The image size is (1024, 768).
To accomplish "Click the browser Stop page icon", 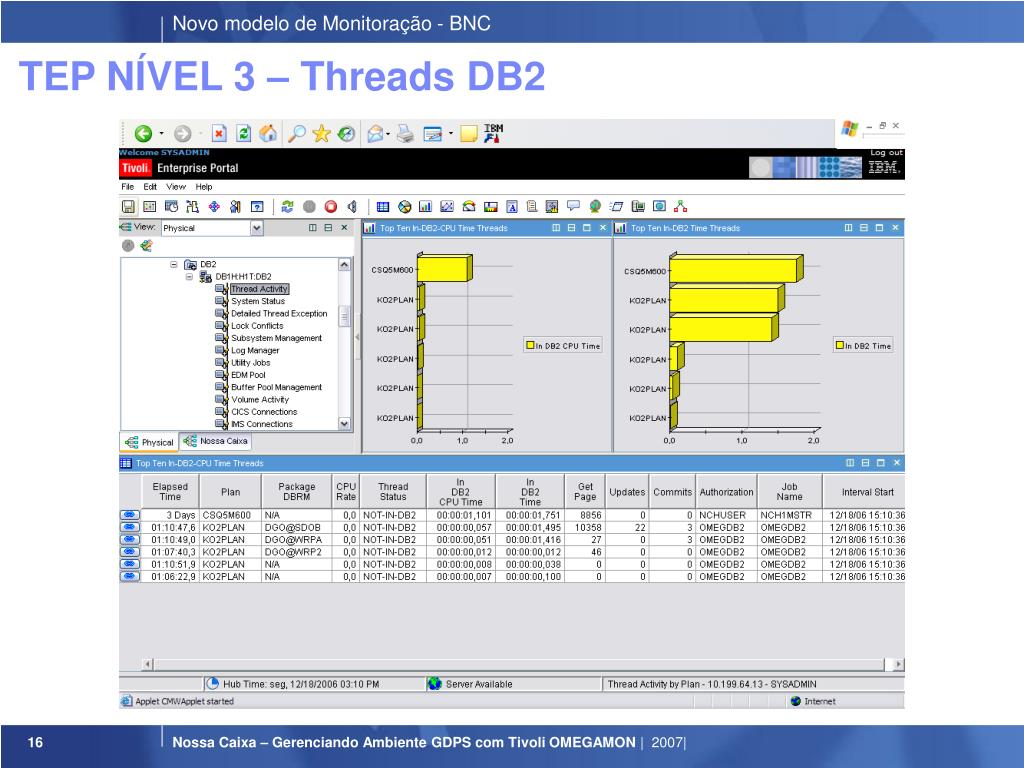I will point(219,133).
